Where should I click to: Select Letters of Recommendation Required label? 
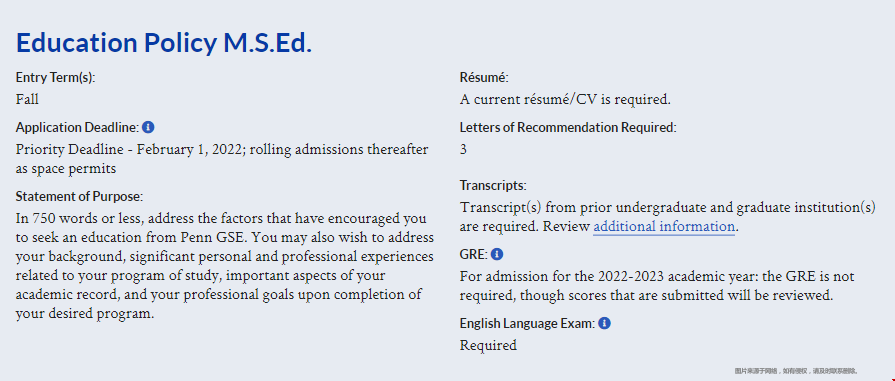pos(568,127)
